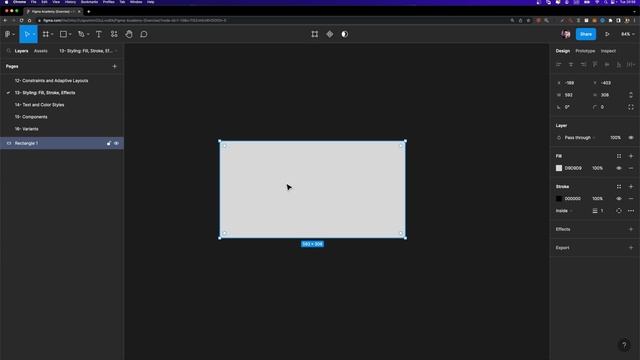The image size is (640, 360).
Task: Open Fill style library icon
Action: coord(619,156)
